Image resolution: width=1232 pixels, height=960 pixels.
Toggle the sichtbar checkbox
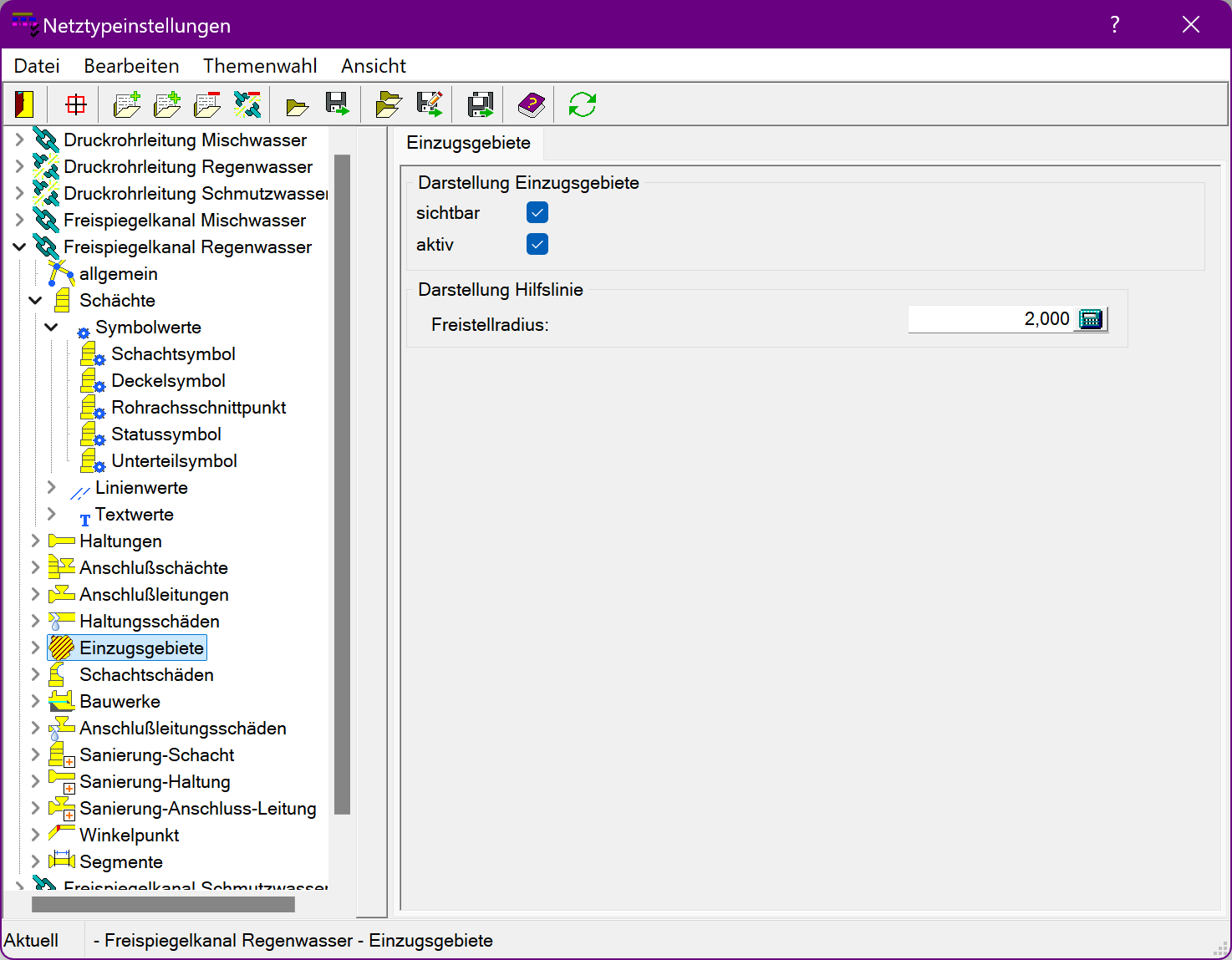click(537, 213)
